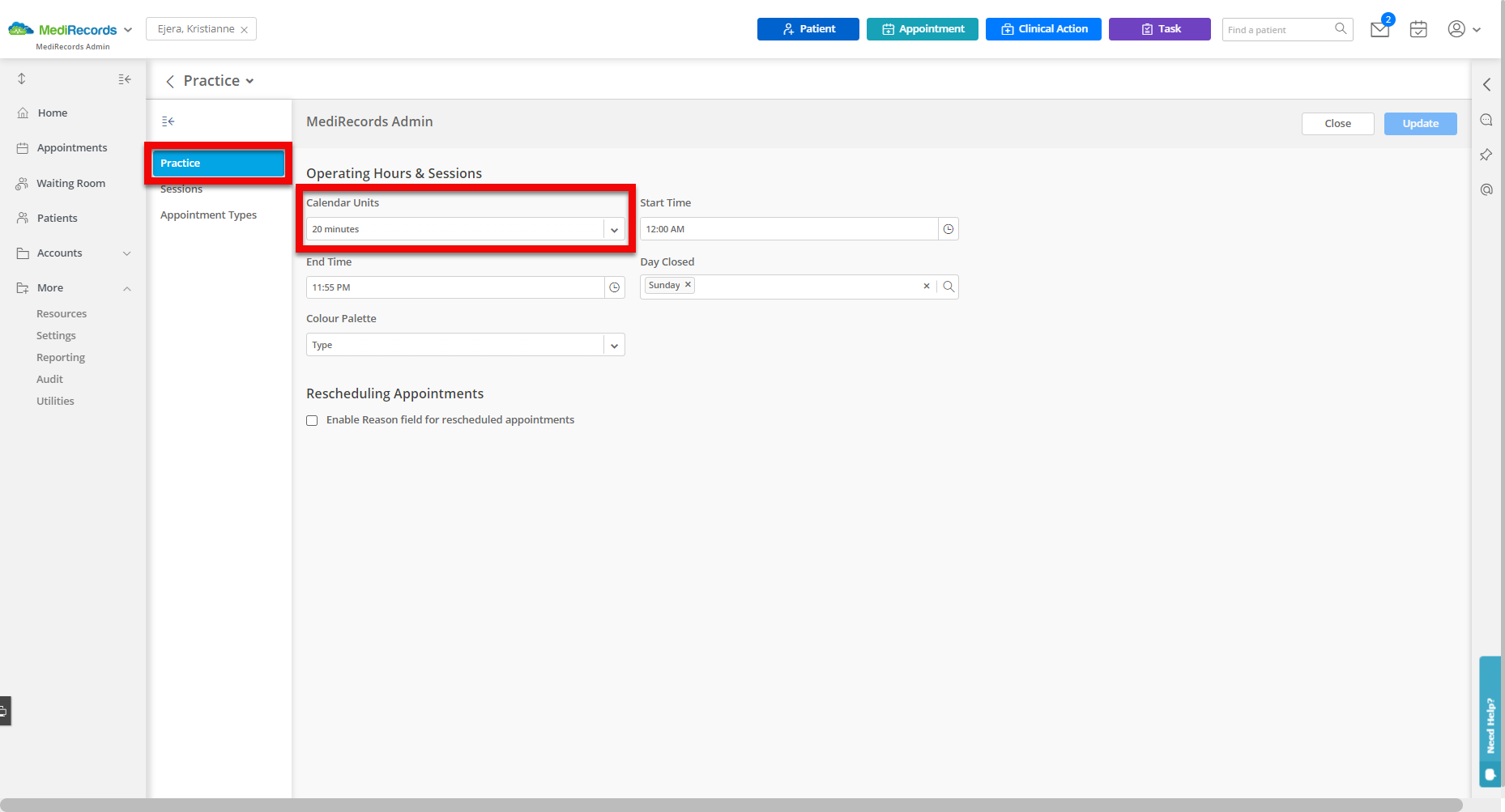Open the user account profile icon
The width and height of the screenshot is (1505, 812).
pos(1456,29)
